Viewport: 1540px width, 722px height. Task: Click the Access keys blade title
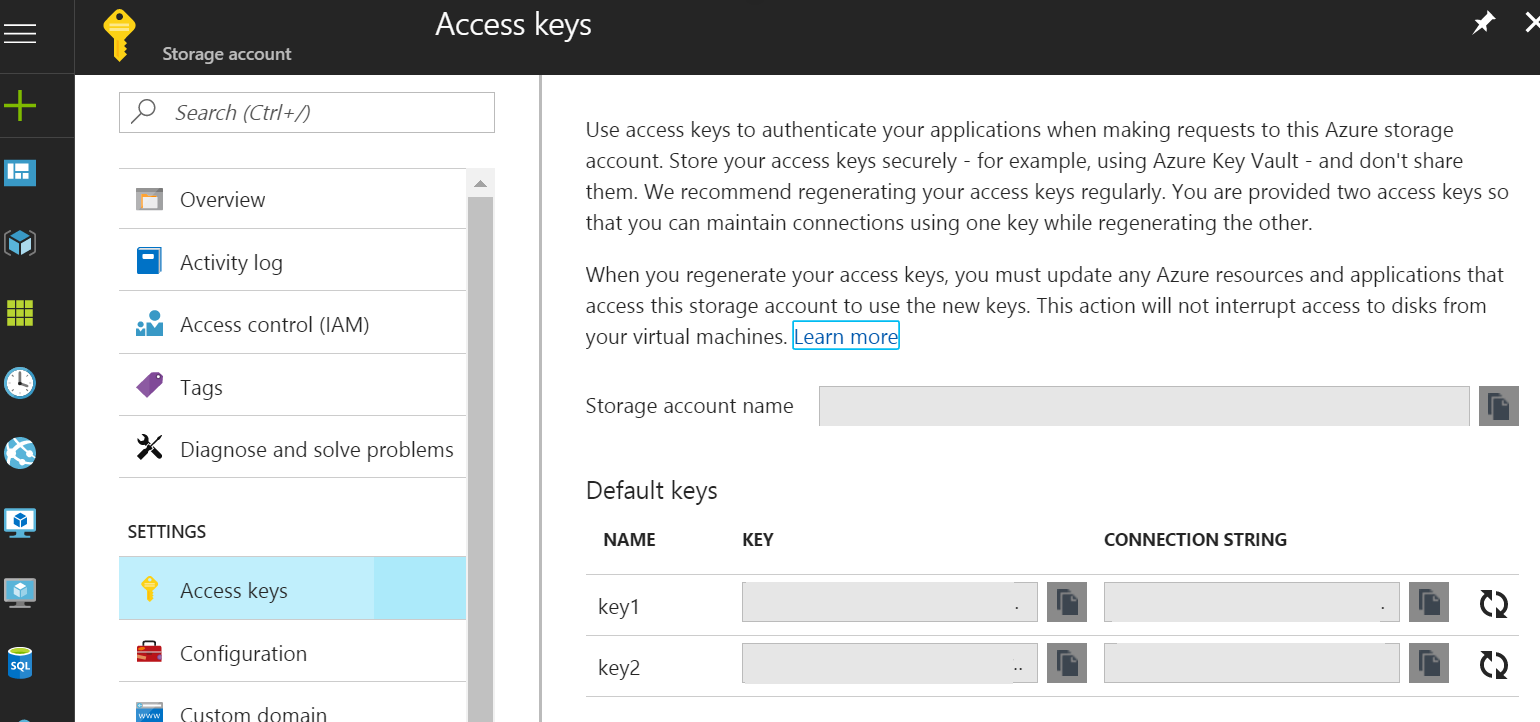click(x=513, y=24)
